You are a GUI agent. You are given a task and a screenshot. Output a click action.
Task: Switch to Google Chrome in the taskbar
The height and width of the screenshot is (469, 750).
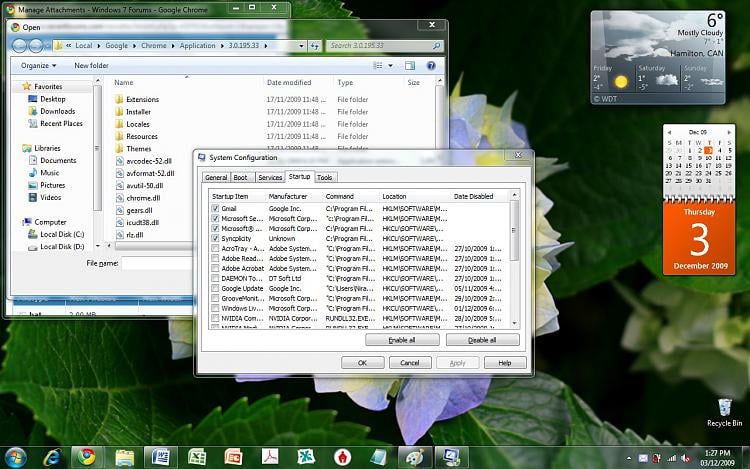(x=87, y=458)
